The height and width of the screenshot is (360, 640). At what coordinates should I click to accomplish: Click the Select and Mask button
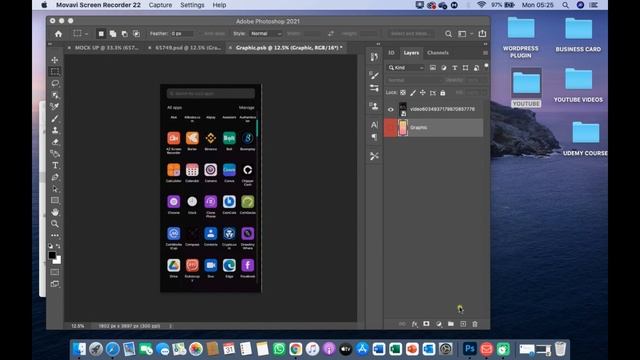pyautogui.click(x=411, y=34)
